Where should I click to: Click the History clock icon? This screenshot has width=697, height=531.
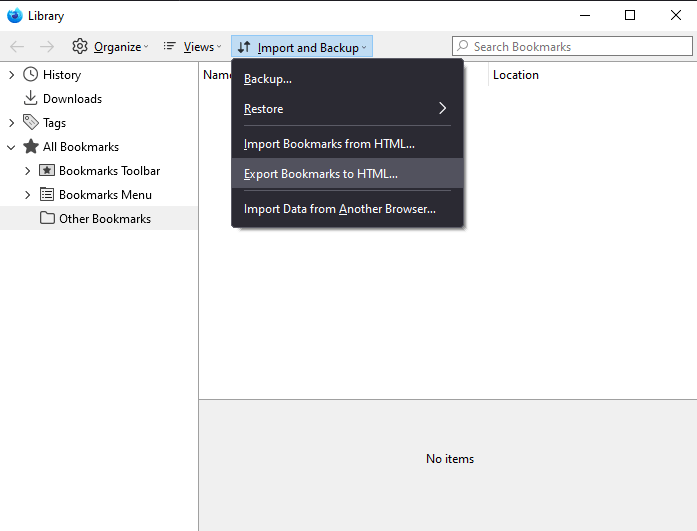[30, 74]
